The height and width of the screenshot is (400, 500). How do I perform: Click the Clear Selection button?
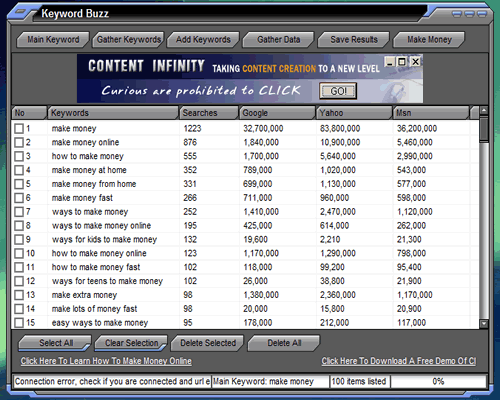click(x=131, y=343)
